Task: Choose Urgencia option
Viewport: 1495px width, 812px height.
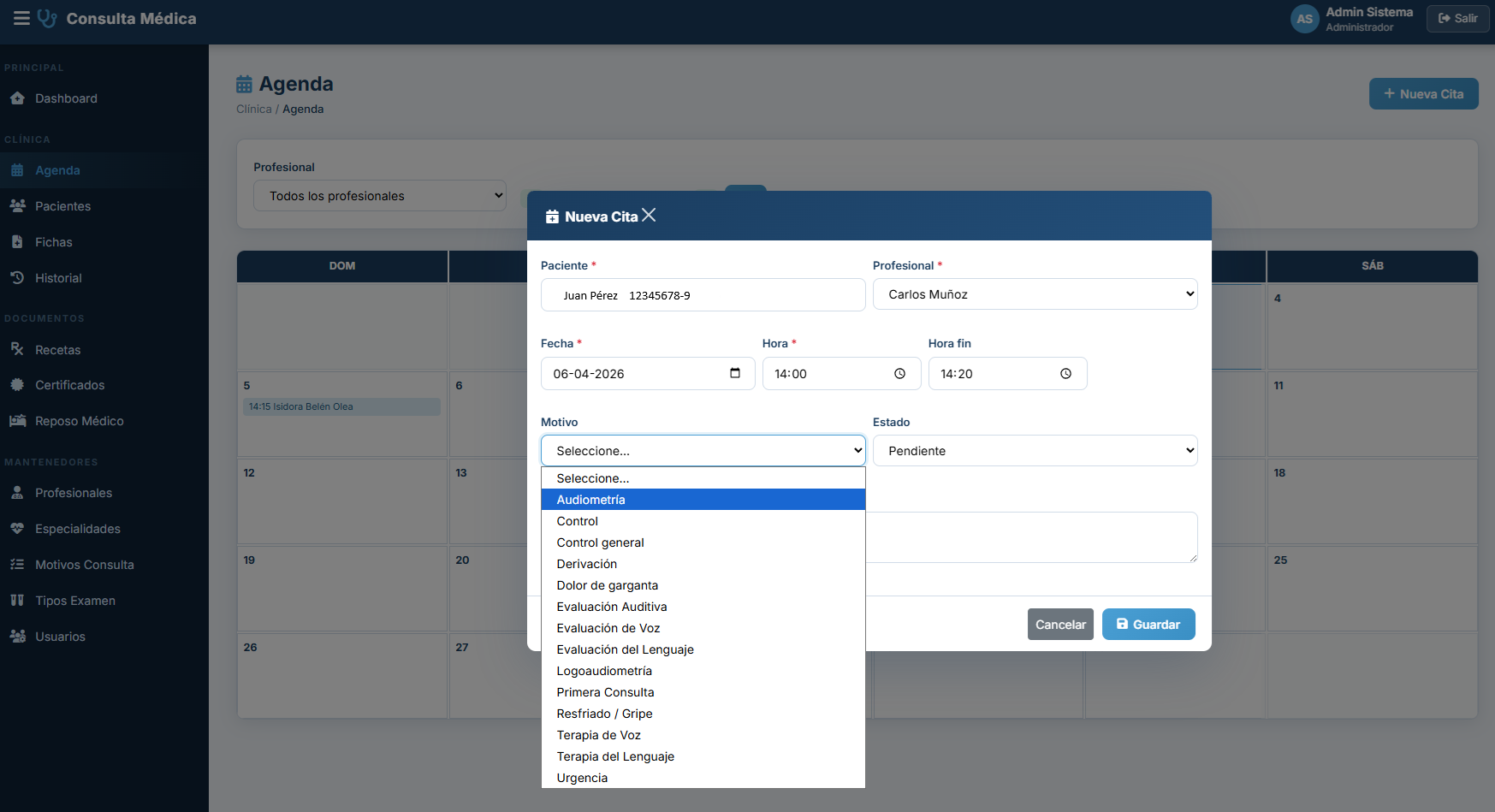Action: (x=703, y=778)
